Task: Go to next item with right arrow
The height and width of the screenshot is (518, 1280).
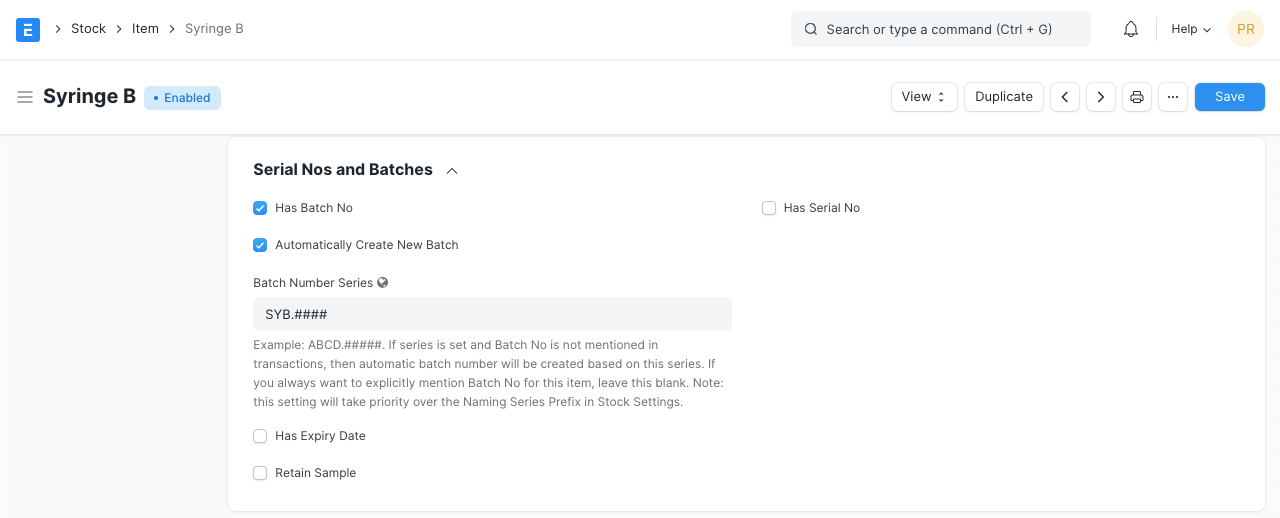Action: click(1101, 97)
